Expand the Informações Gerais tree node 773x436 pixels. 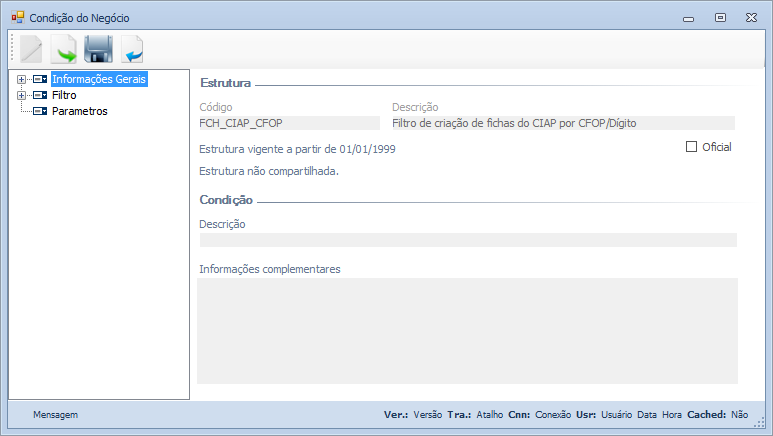click(21, 79)
